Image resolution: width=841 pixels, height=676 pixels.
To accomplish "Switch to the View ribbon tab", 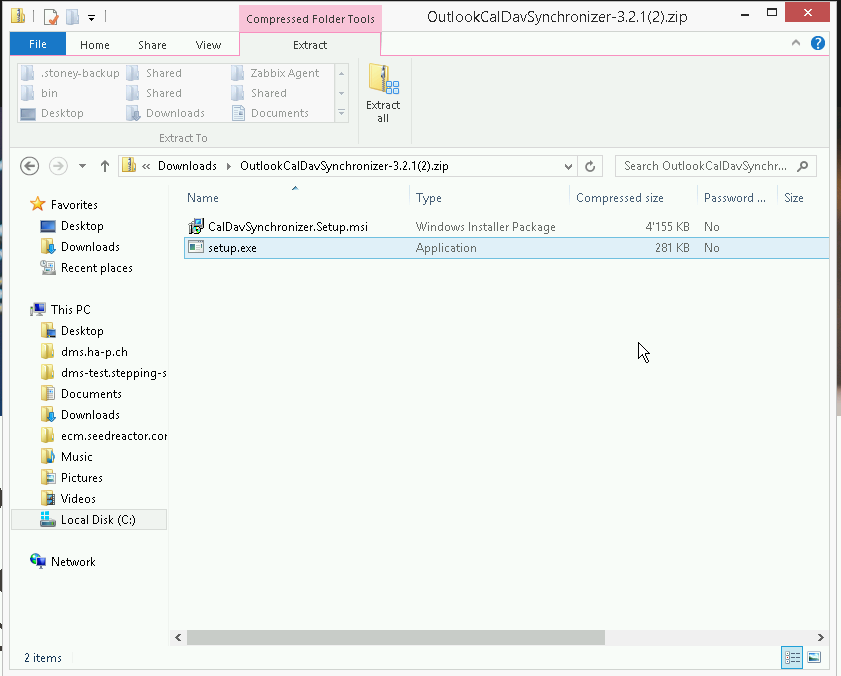I will [x=208, y=45].
